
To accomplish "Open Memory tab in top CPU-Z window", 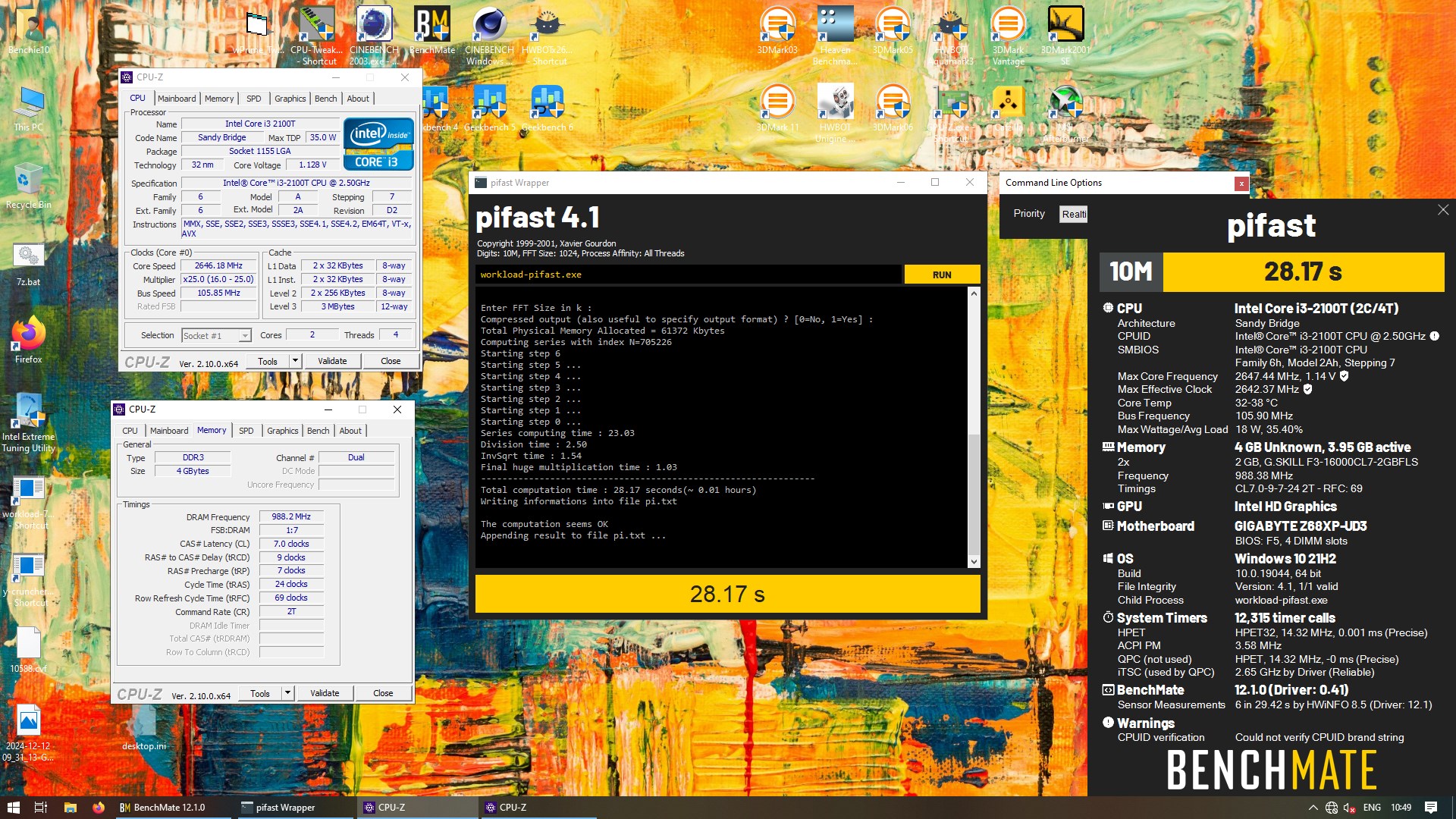I will pos(218,99).
